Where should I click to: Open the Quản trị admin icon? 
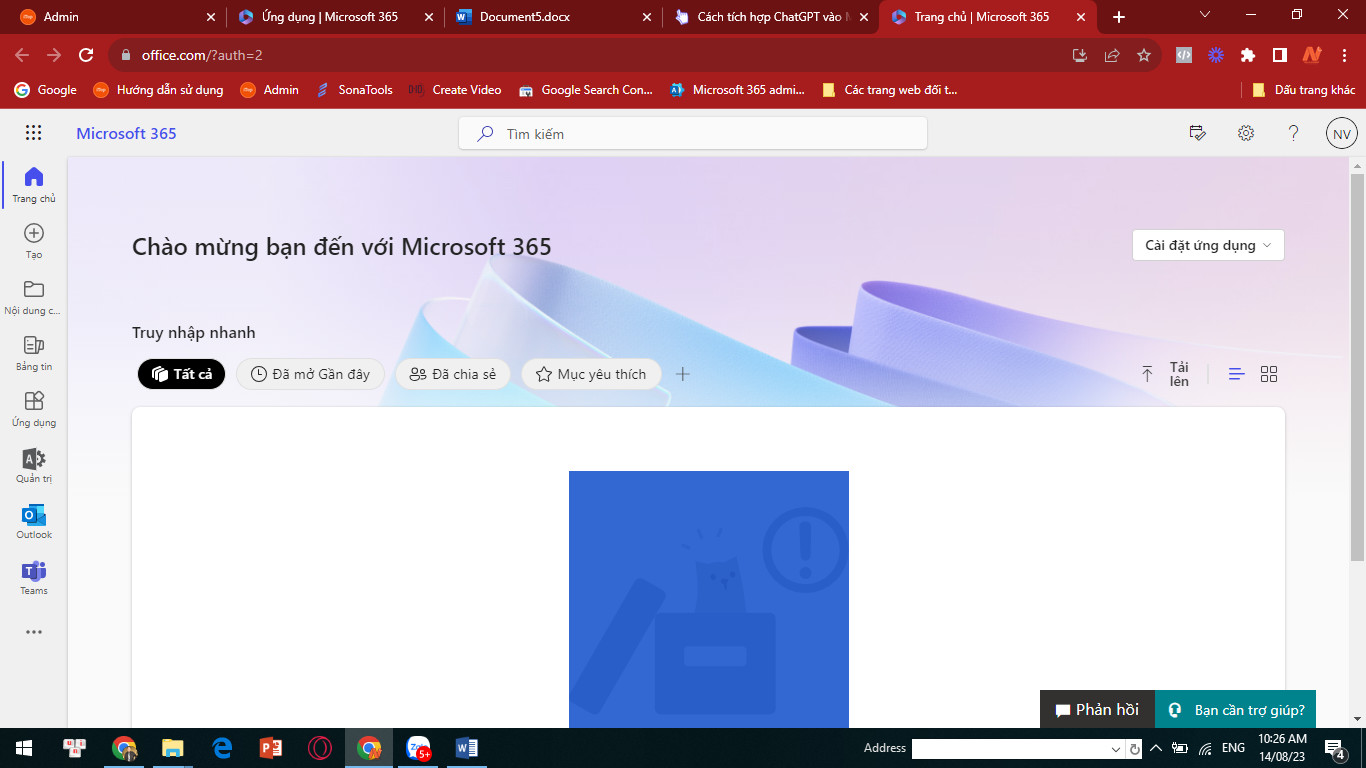33,465
